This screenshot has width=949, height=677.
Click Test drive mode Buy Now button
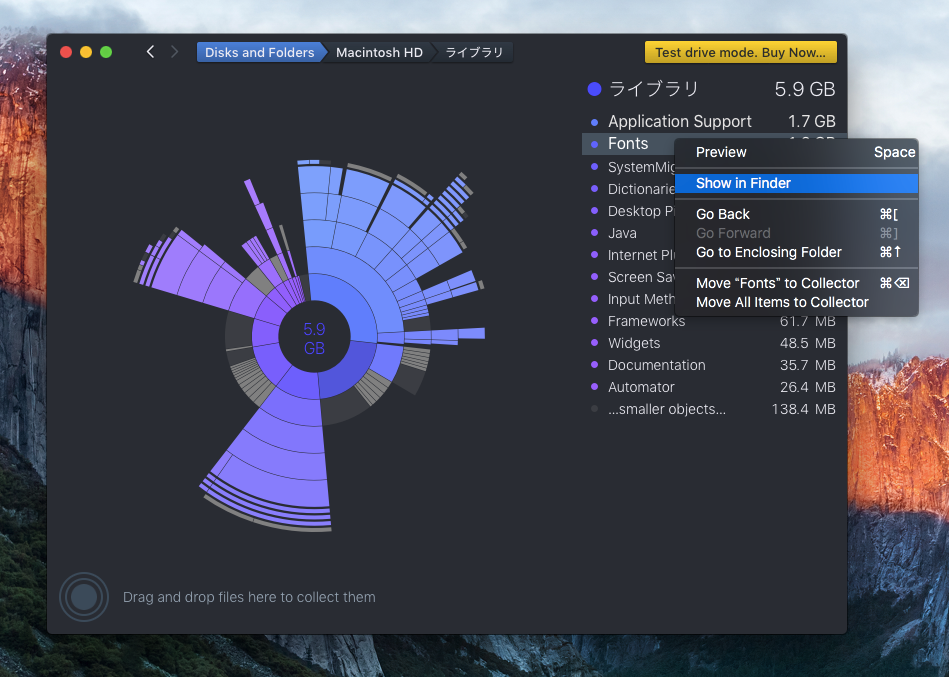pos(741,53)
